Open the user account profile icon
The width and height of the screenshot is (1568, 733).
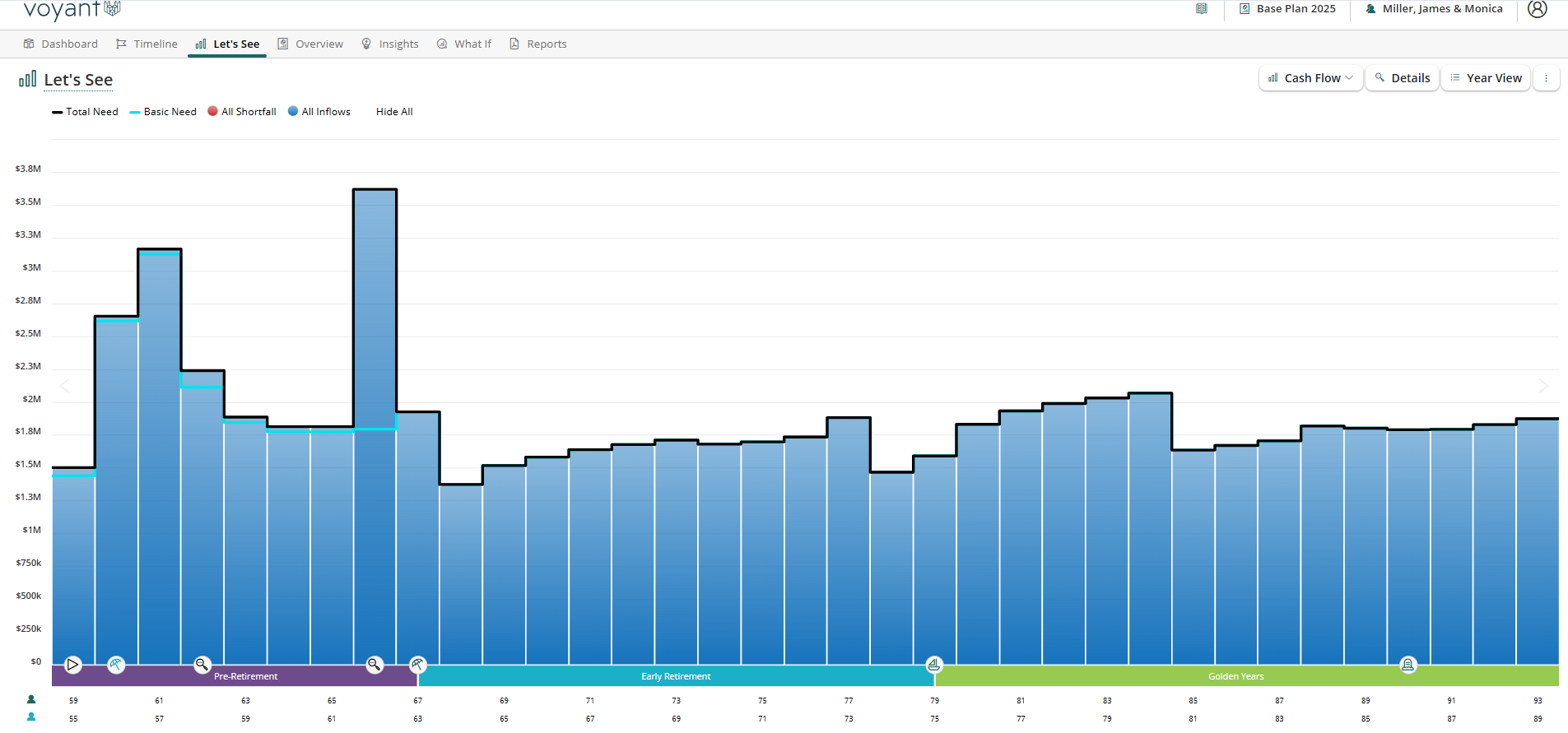click(1537, 9)
